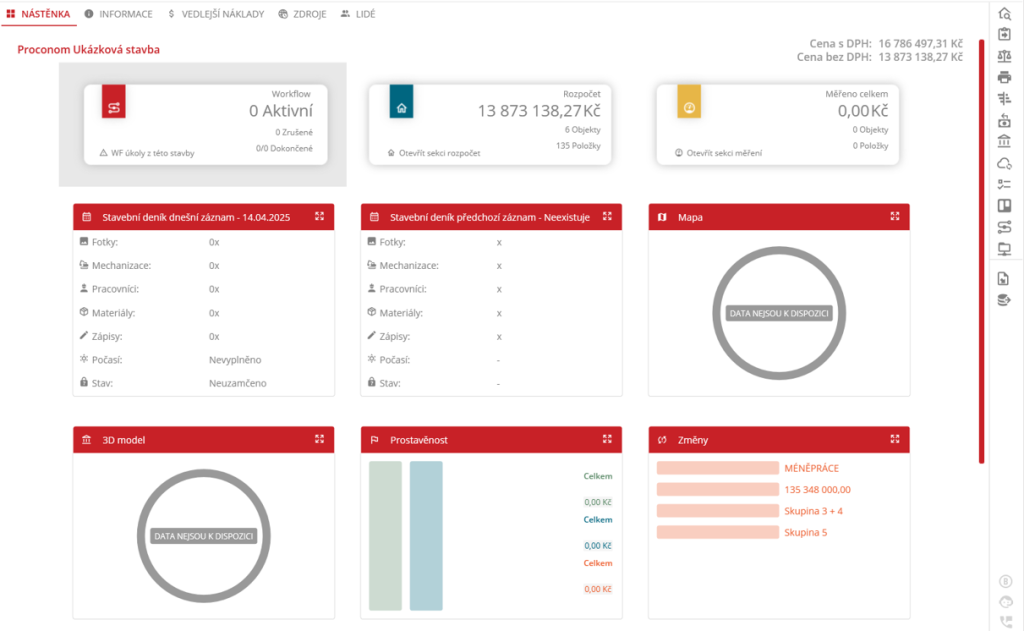
Task: Click the red vertical page scrollbar
Action: point(981,250)
